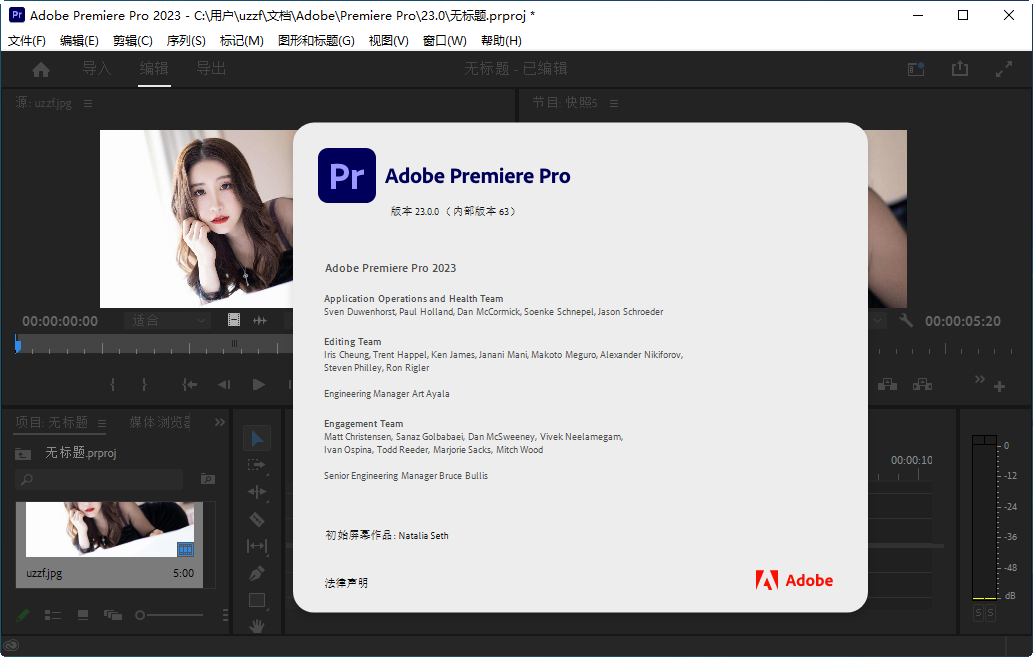Screen dimensions: 1033x657
Task: Click the Drag Video Only filmstrip icon
Action: (x=234, y=320)
